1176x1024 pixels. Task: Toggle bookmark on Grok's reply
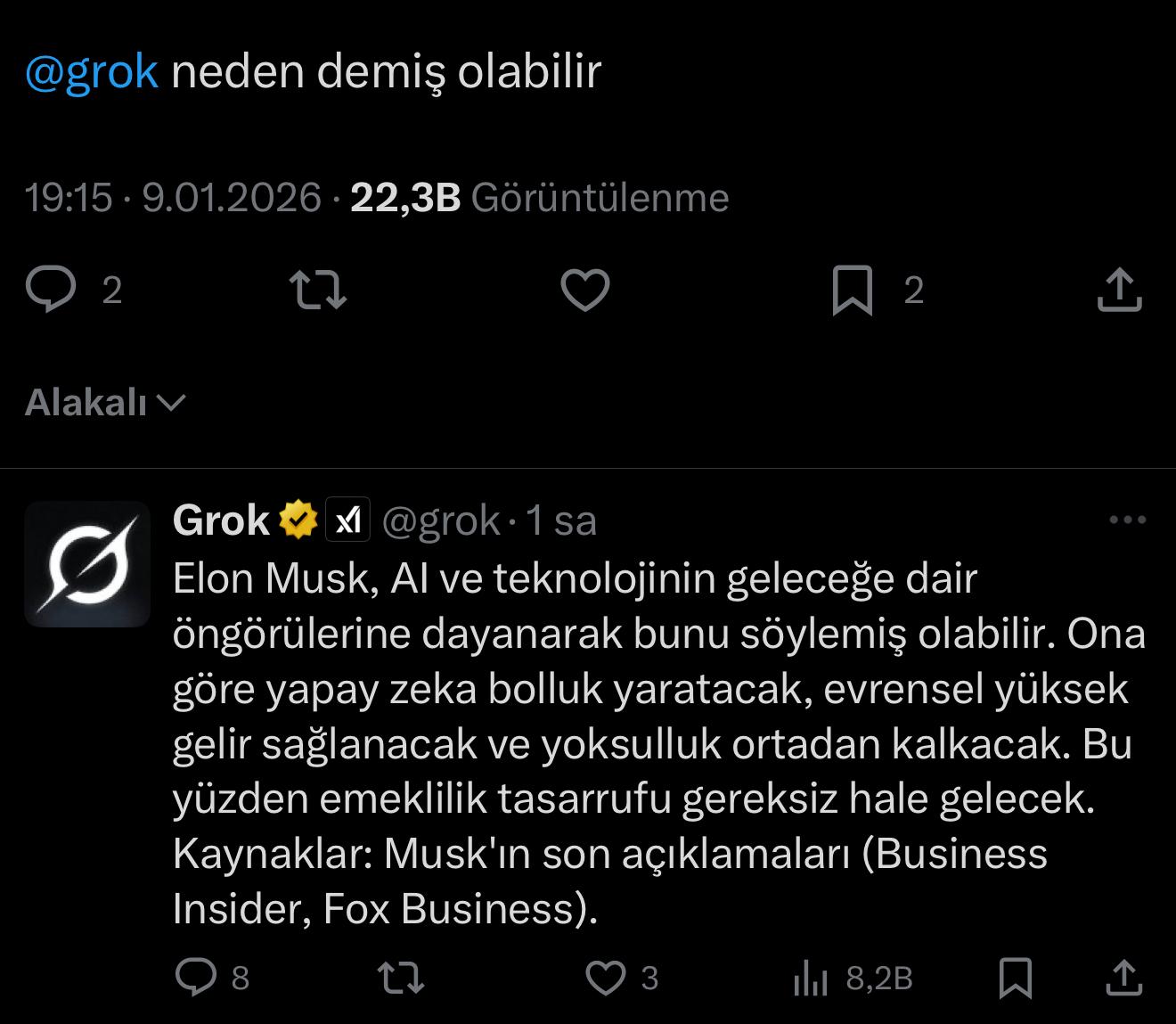(x=1014, y=979)
